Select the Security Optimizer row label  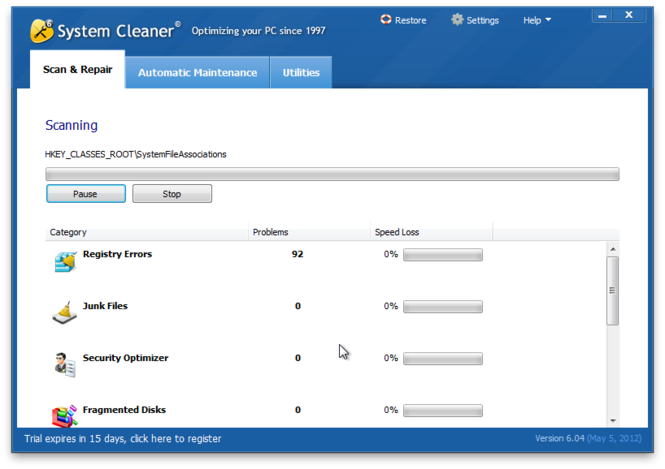coord(126,358)
